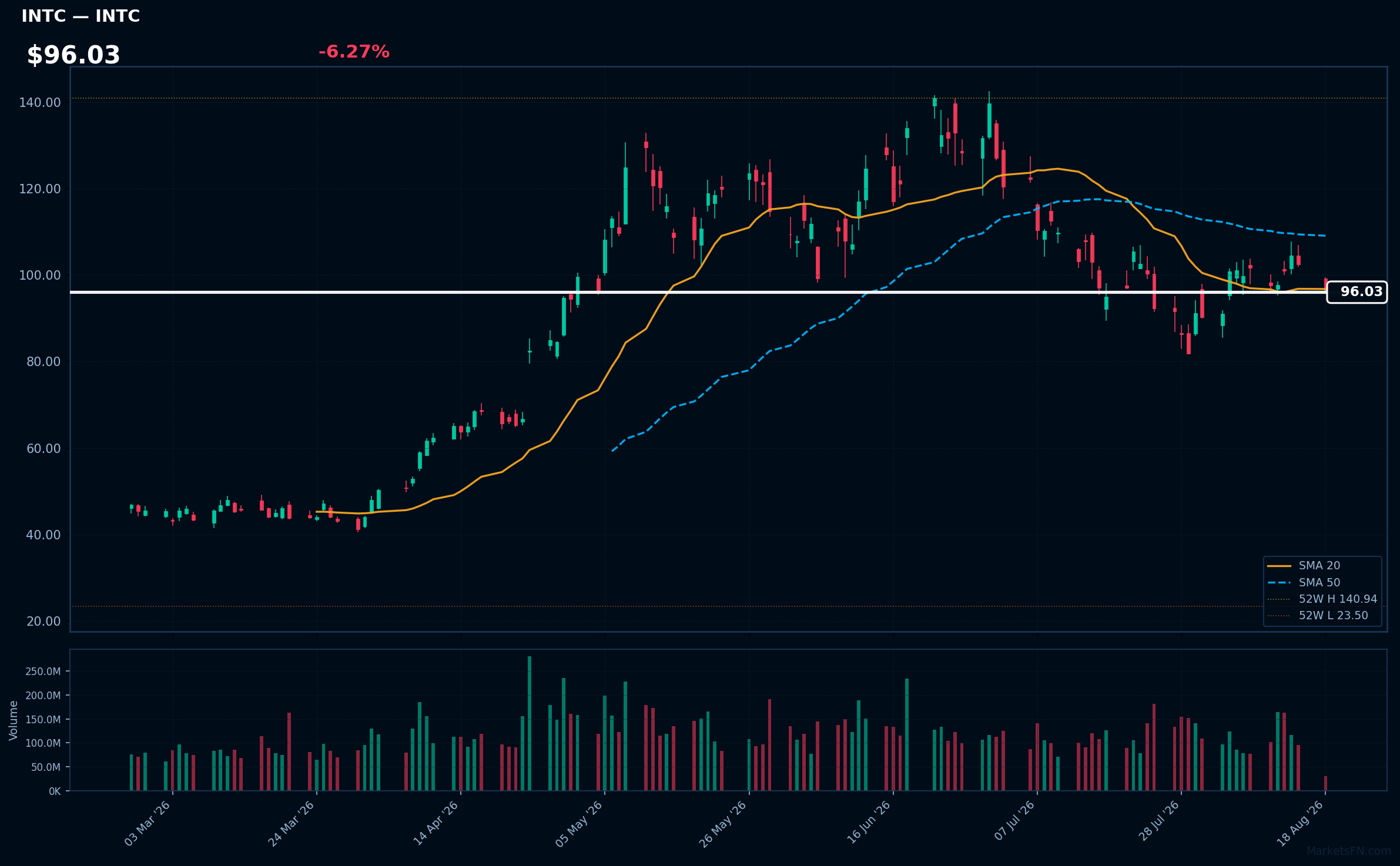Click the 50.0M volume axis label
This screenshot has width=1400, height=866.
point(45,767)
